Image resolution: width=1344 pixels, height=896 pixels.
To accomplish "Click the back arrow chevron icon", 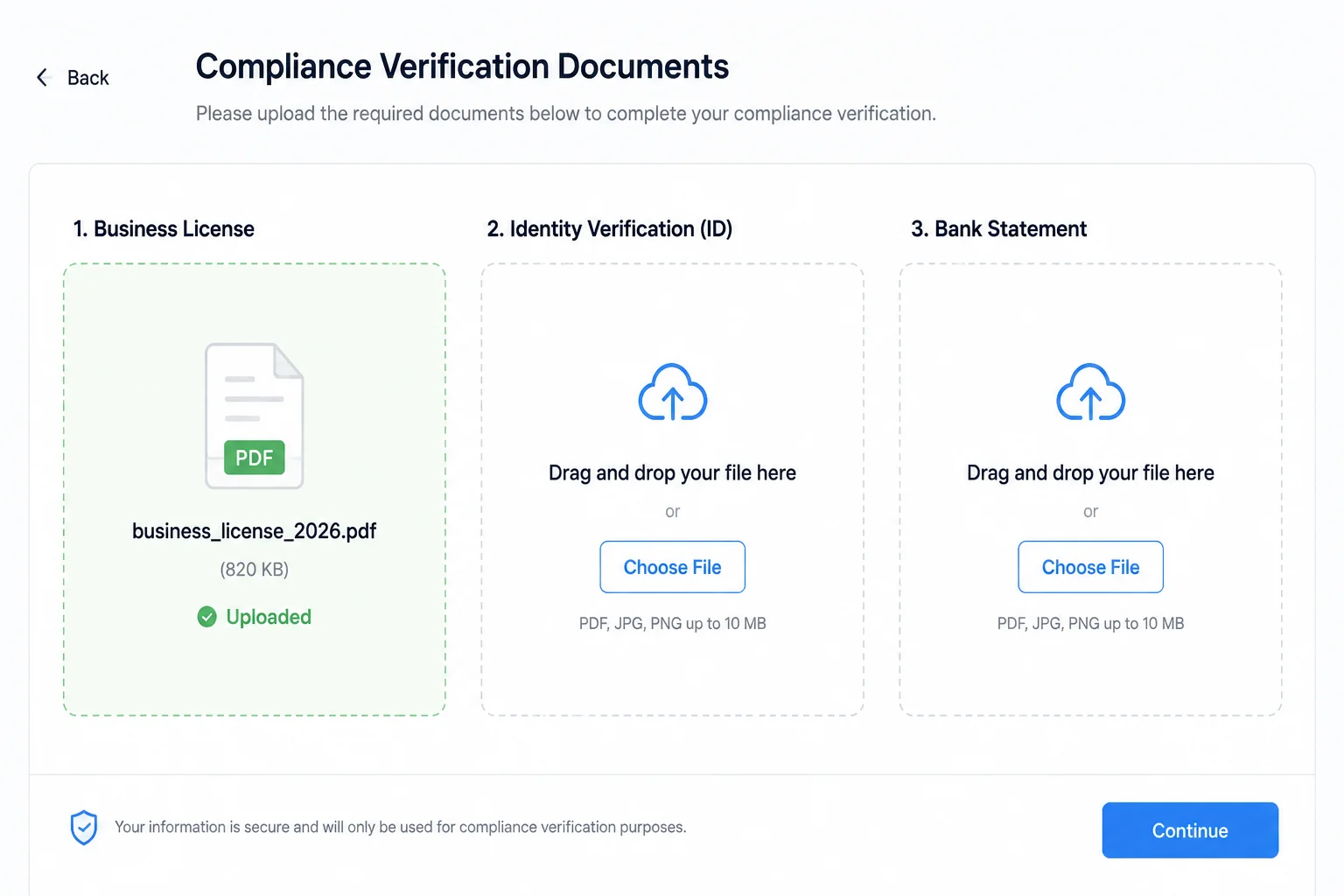I will [42, 78].
